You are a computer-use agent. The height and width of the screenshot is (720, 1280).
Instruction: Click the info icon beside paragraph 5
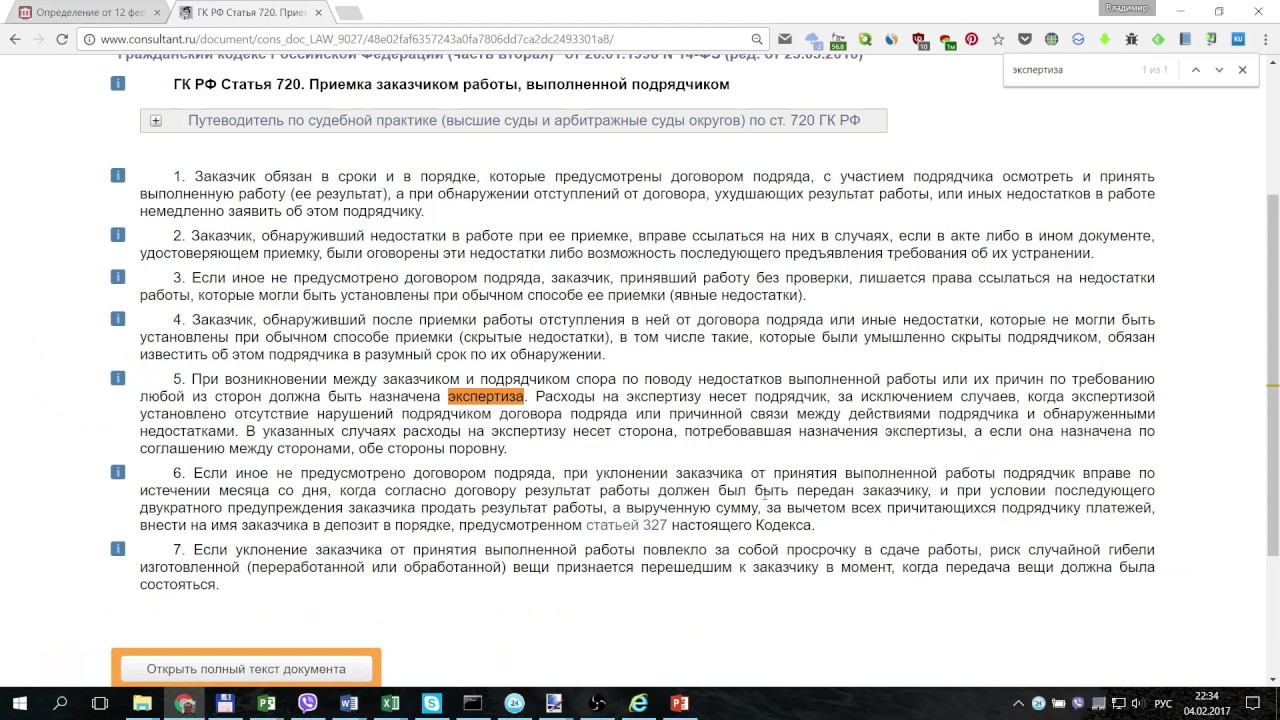click(x=118, y=378)
